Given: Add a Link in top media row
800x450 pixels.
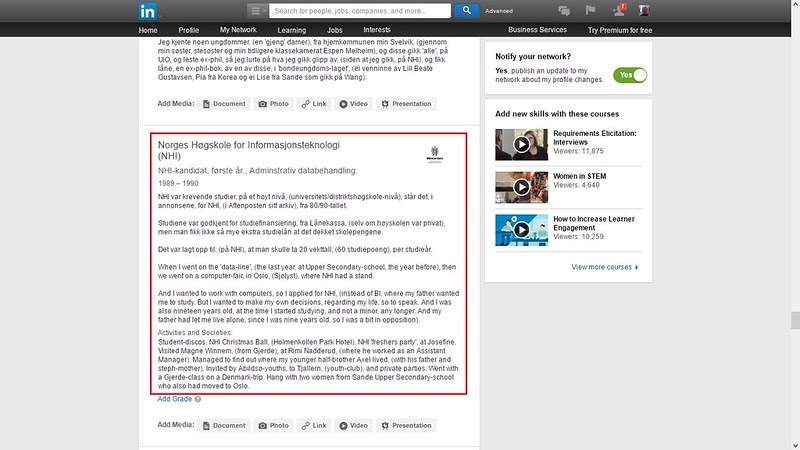Looking at the screenshot, I should 314,104.
